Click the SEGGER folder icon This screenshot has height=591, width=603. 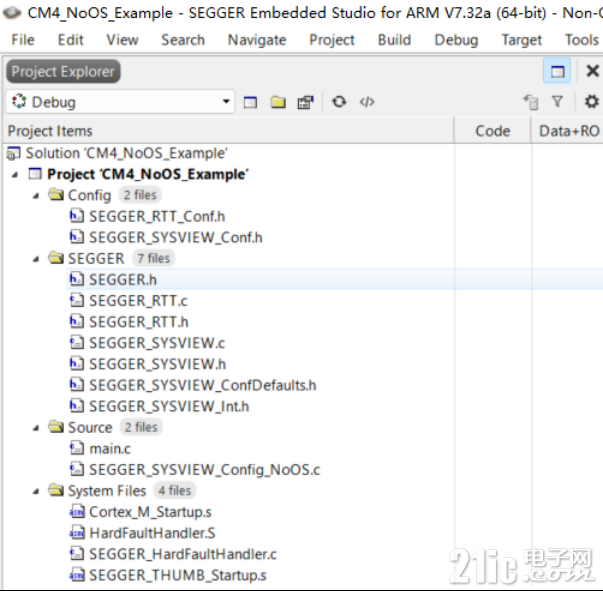pos(56,258)
